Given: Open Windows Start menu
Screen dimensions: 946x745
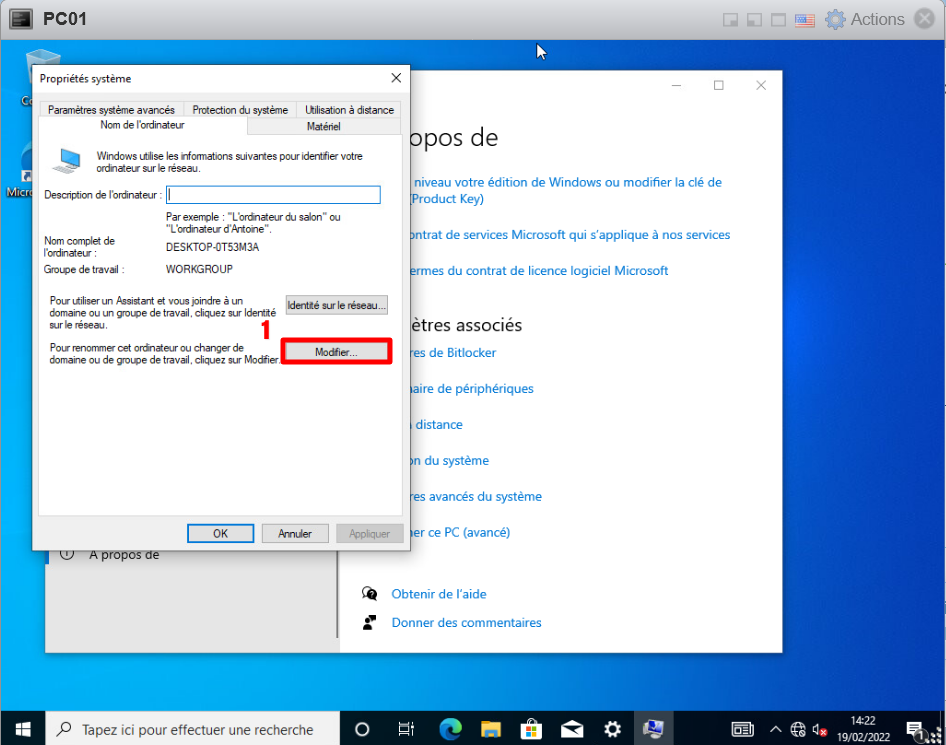Looking at the screenshot, I should click(x=22, y=729).
